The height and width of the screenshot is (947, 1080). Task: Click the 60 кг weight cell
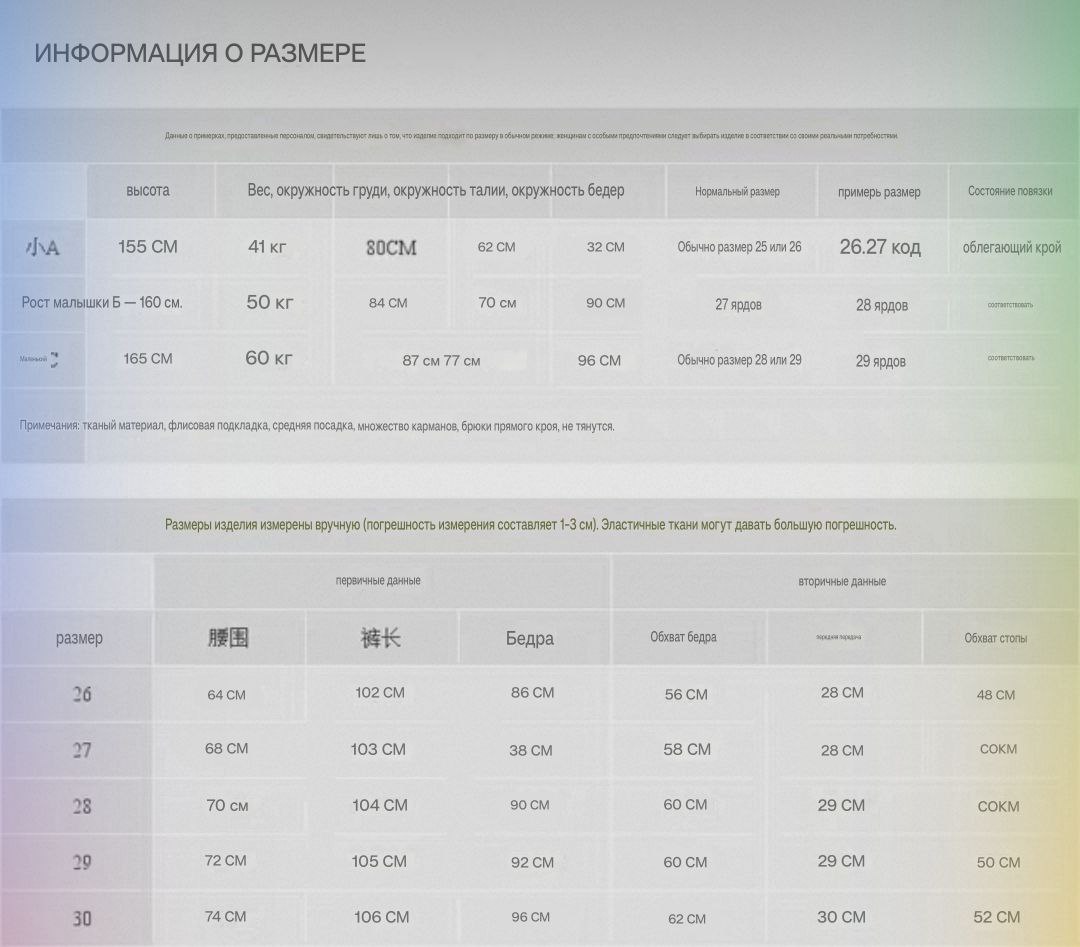coord(269,358)
